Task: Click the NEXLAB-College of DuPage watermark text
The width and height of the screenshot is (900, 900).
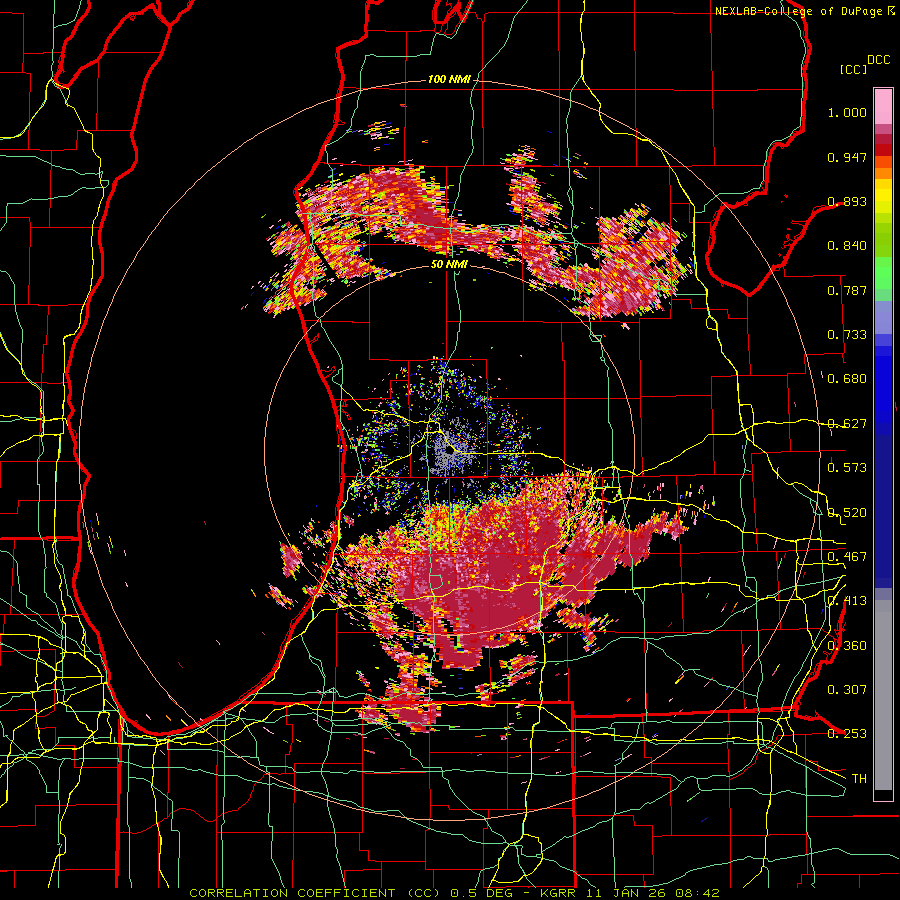Action: pos(800,11)
